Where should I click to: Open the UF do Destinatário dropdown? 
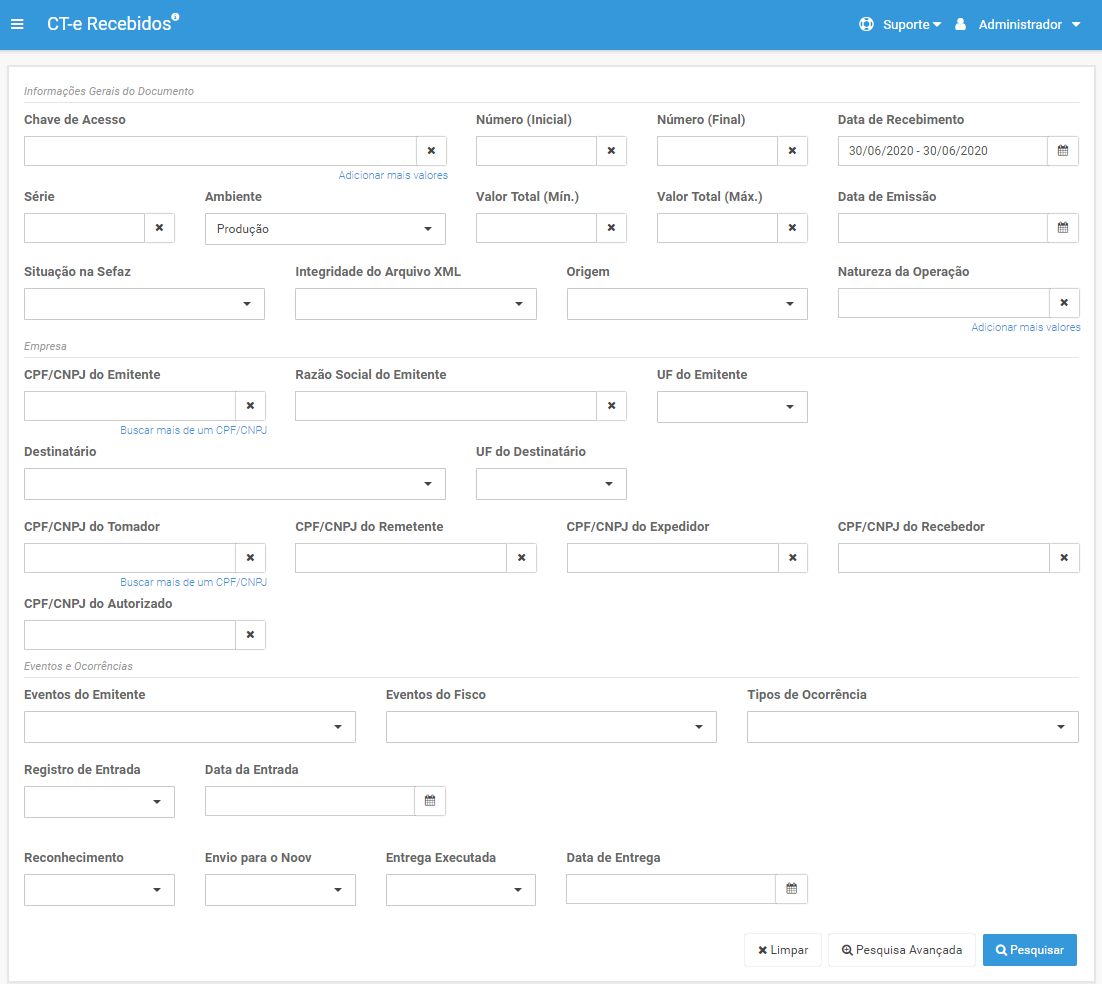551,484
